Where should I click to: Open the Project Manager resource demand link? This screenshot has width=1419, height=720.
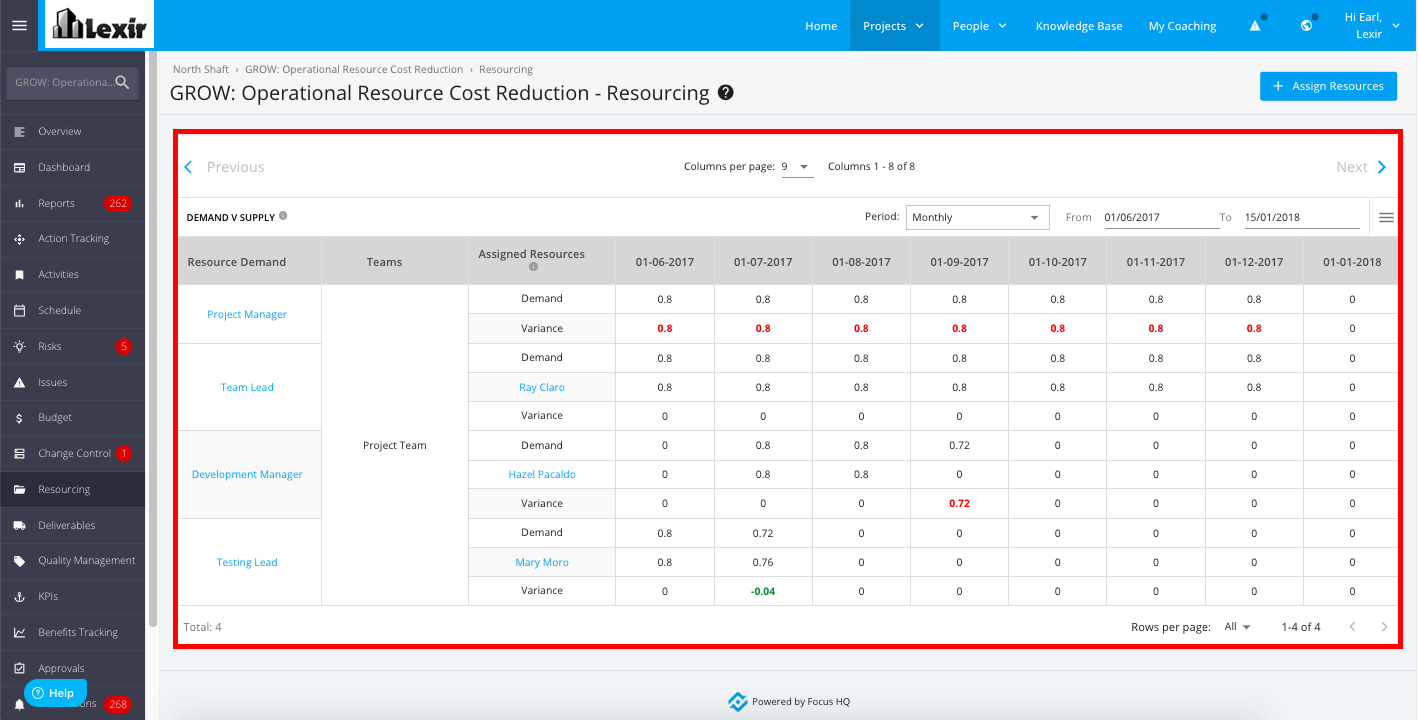(x=247, y=314)
